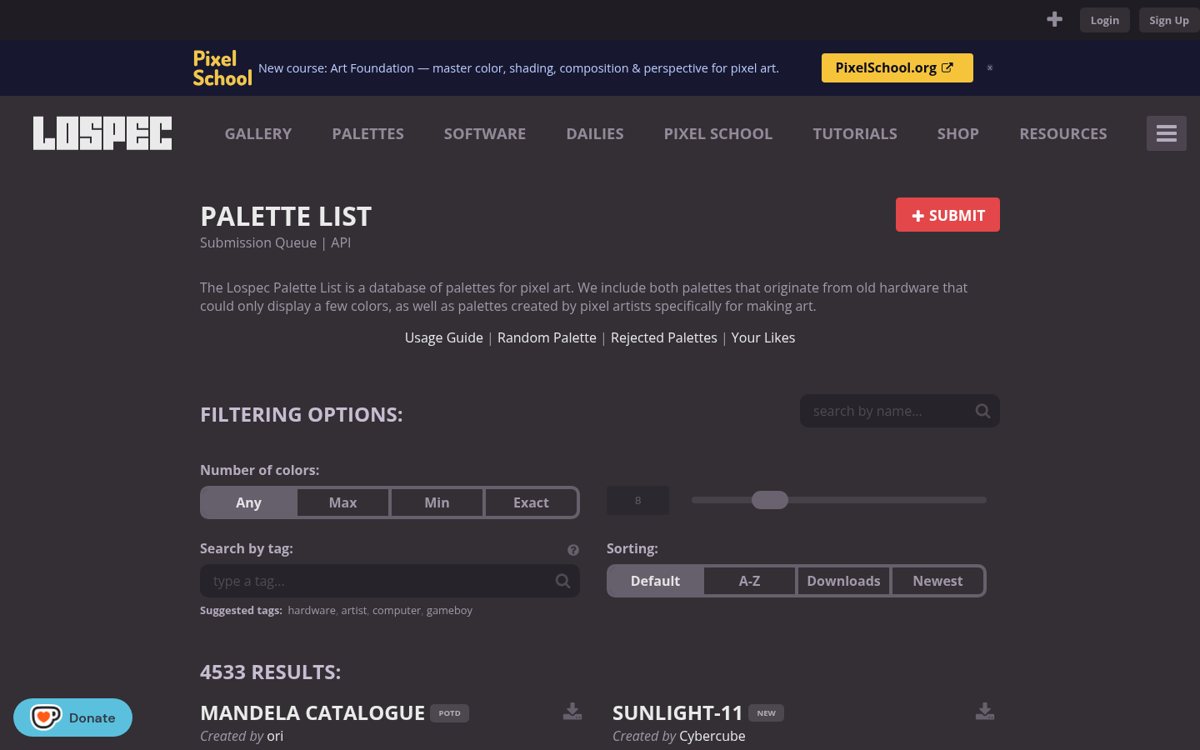1200x750 pixels.
Task: Select the Min color count option
Action: click(437, 503)
